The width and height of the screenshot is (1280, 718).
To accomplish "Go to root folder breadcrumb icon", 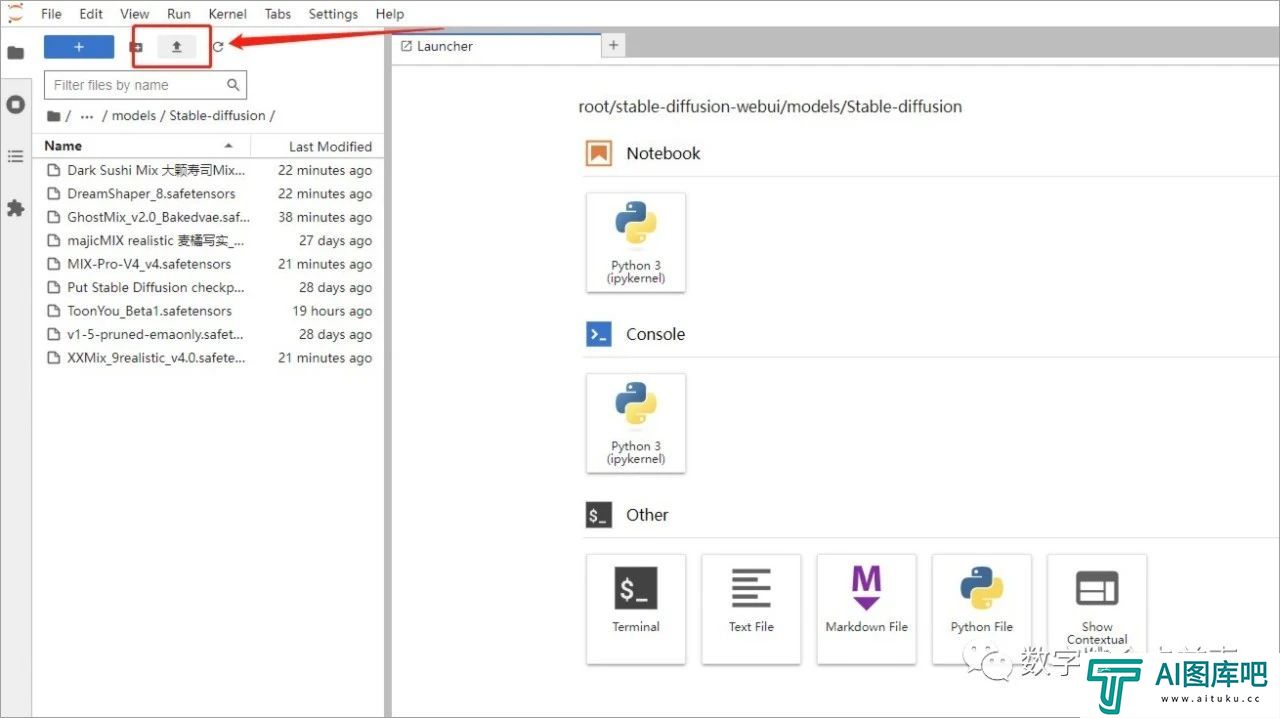I will 54,116.
